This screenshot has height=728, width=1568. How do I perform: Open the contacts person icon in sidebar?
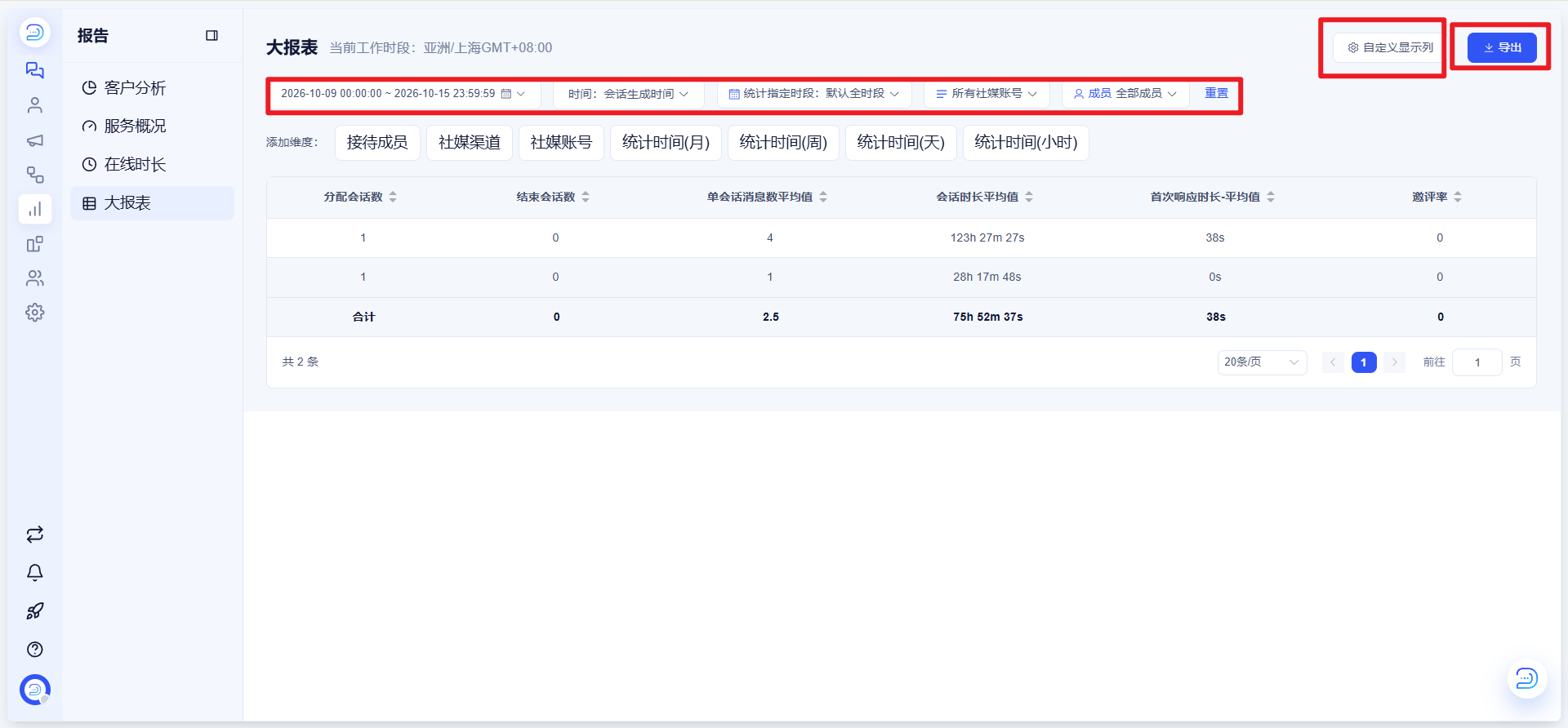point(34,105)
